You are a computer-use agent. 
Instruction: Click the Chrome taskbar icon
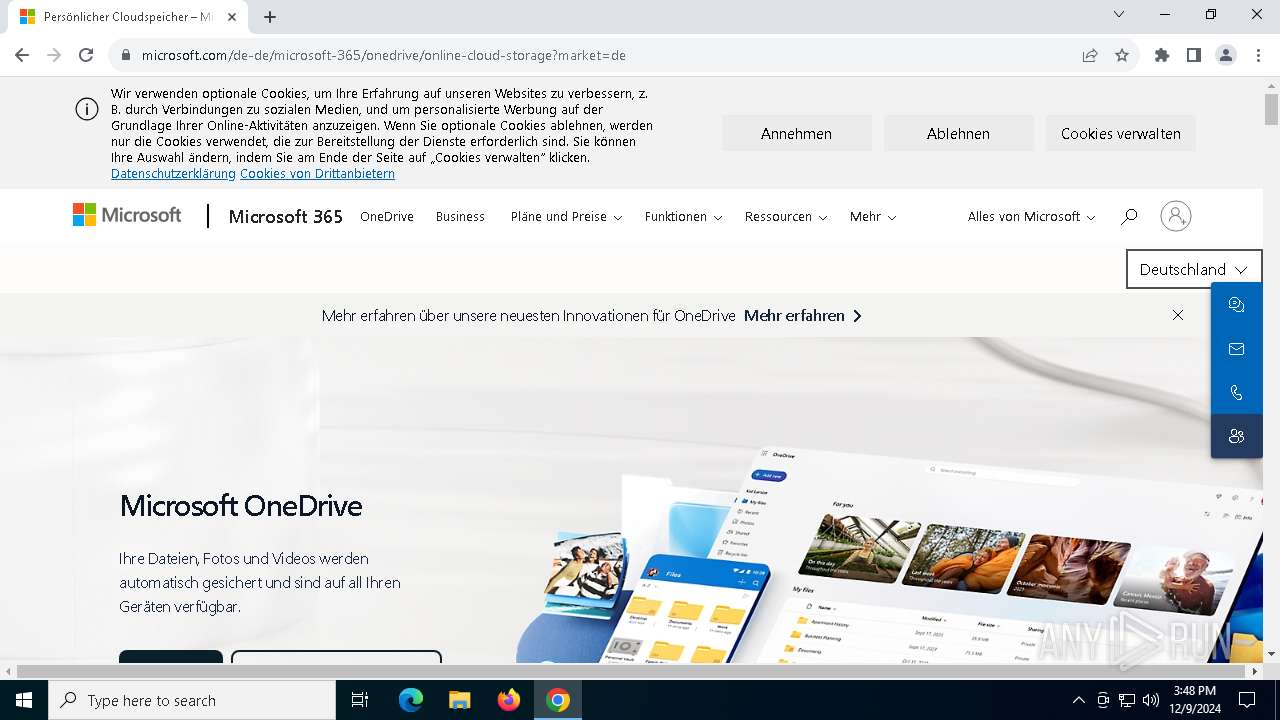tap(558, 700)
